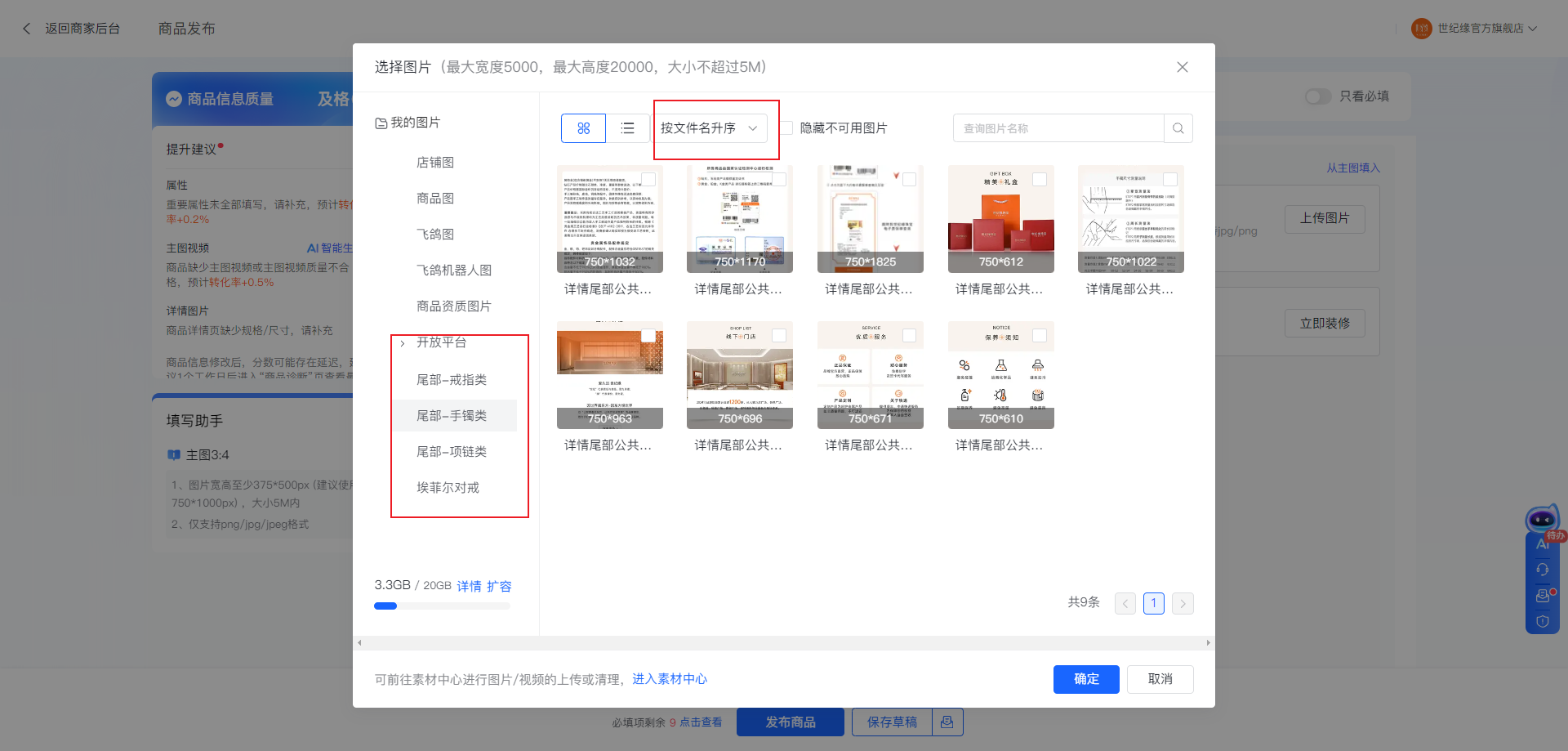Image resolution: width=1568 pixels, height=751 pixels.
Task: Open the sort by filename dropdown
Action: pyautogui.click(x=709, y=128)
